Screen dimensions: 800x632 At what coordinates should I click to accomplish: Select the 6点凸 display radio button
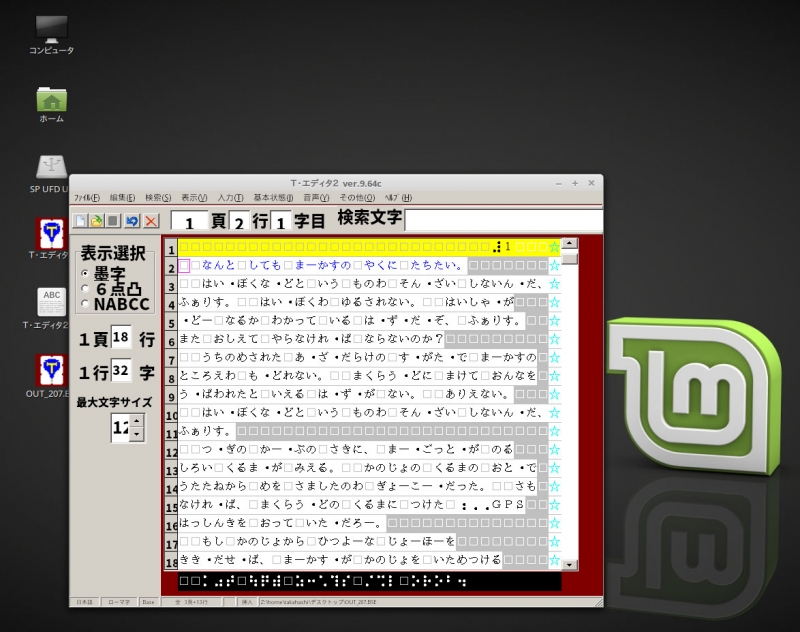85,289
